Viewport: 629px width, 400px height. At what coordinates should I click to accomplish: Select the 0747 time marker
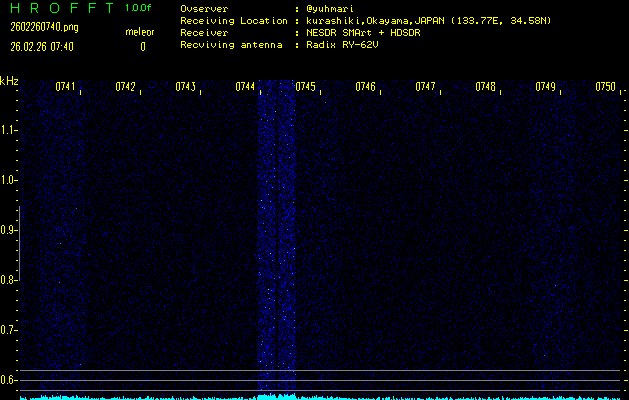click(426, 87)
